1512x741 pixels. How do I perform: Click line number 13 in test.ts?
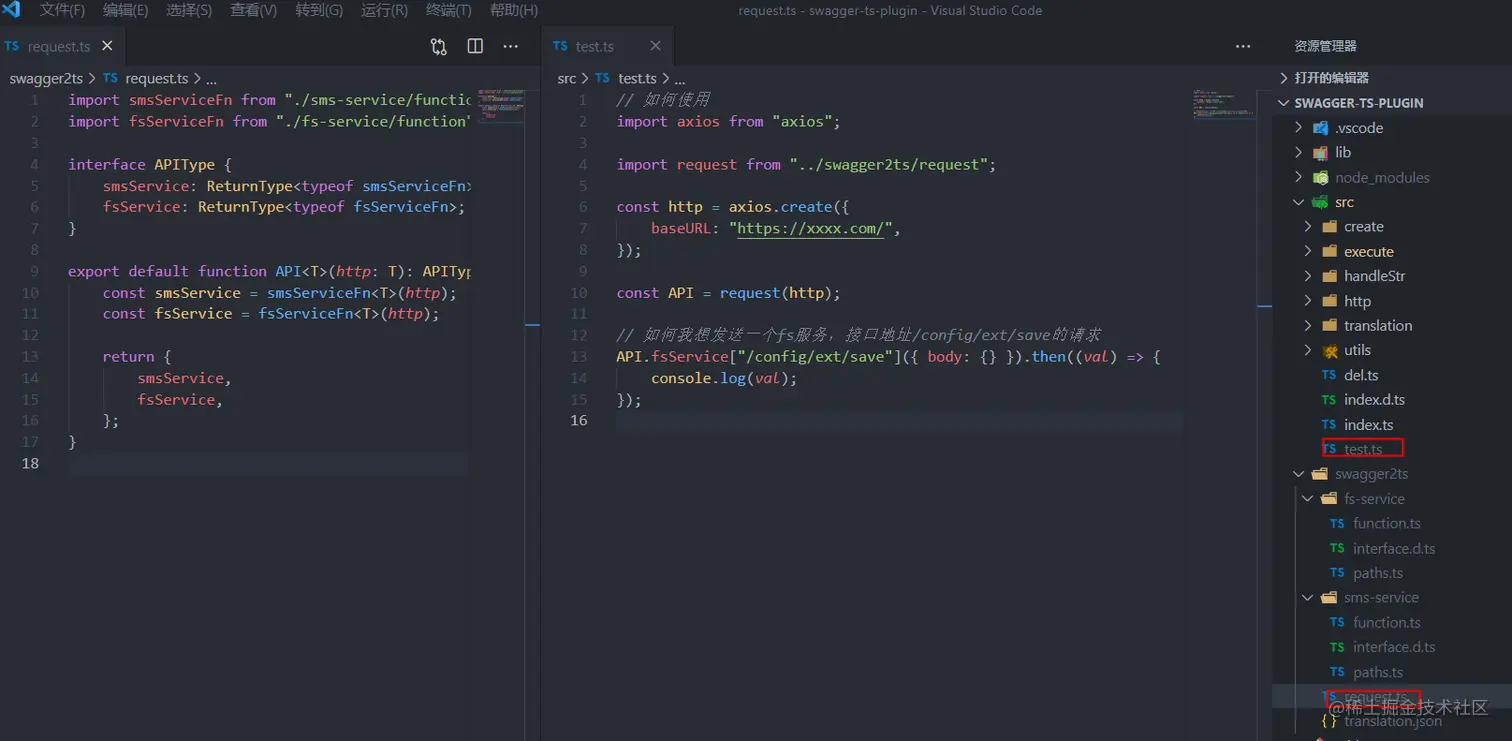pyautogui.click(x=579, y=357)
